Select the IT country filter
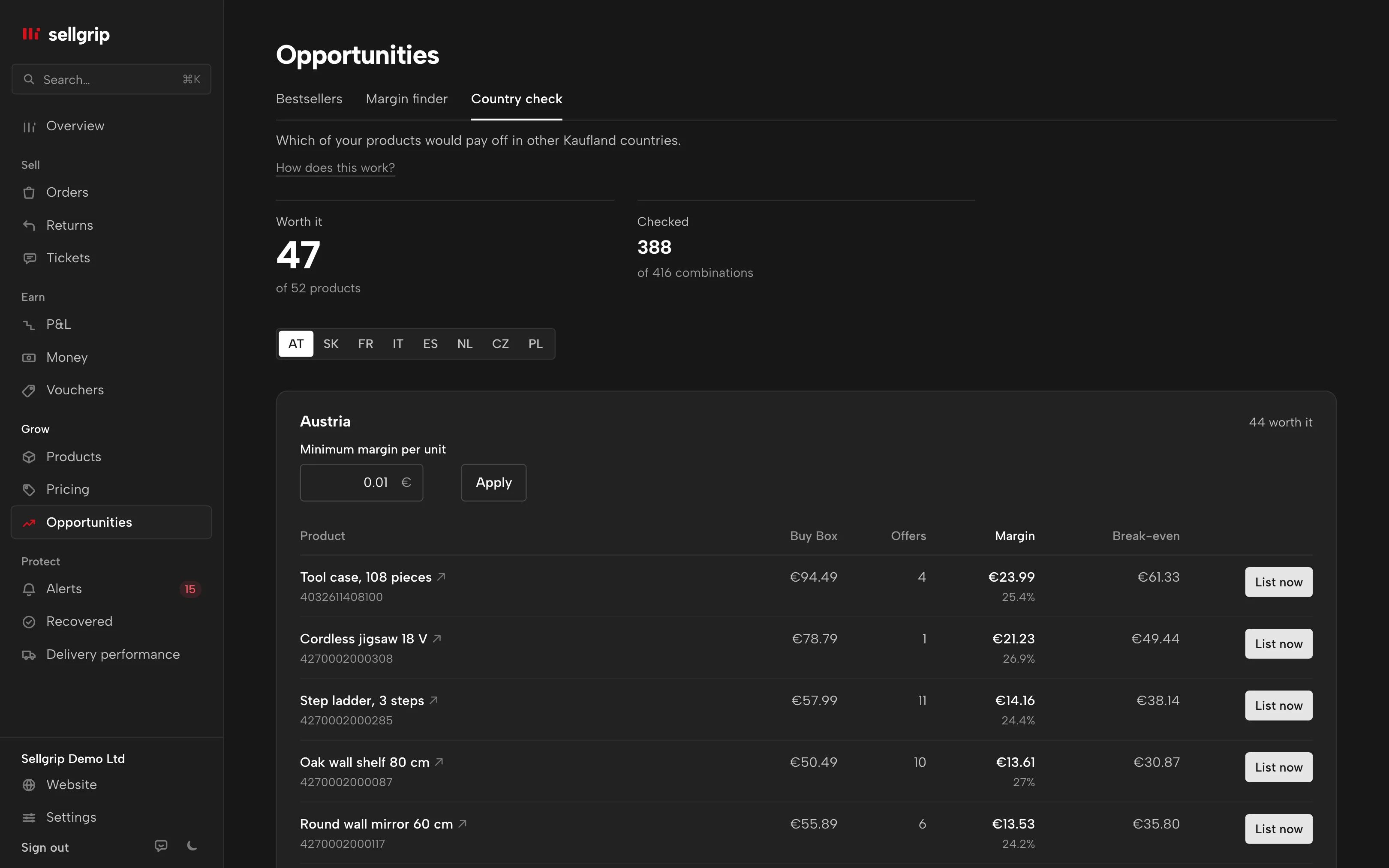Viewport: 1389px width, 868px height. pos(398,344)
